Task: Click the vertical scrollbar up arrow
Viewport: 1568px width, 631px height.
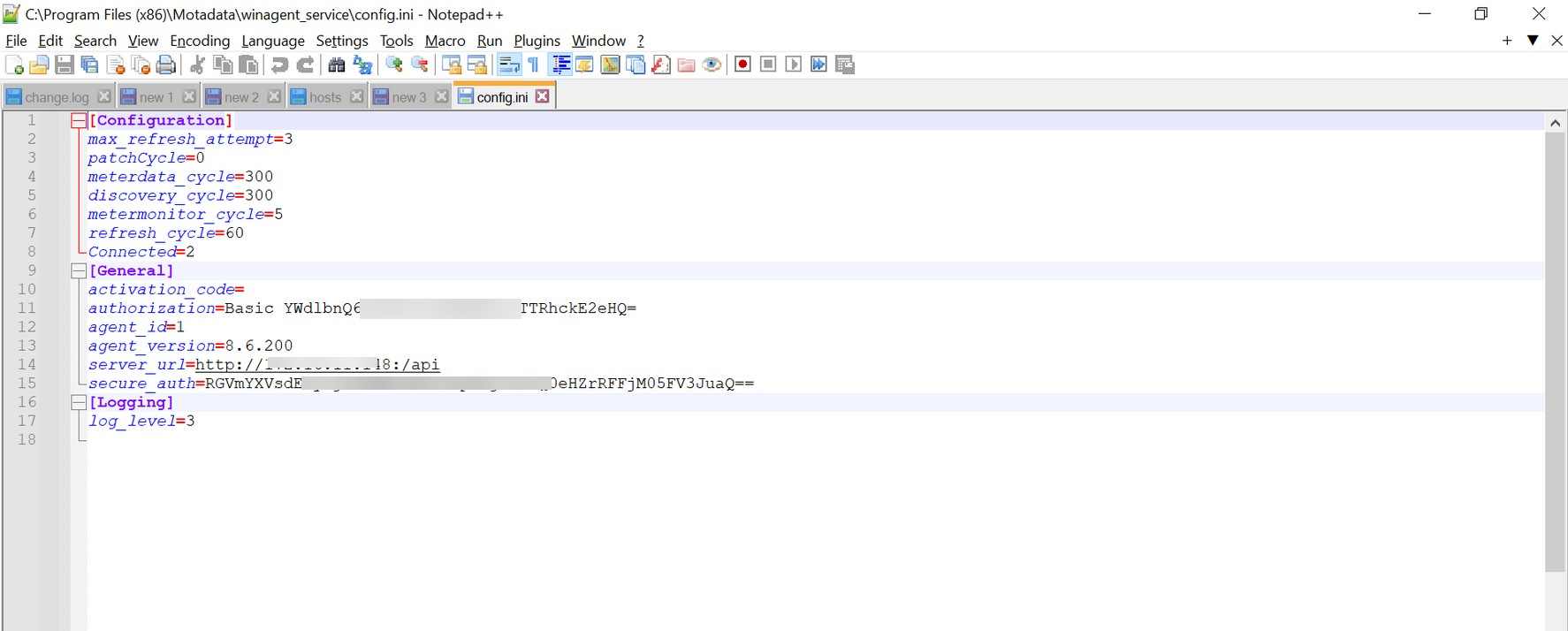Action: click(1556, 123)
